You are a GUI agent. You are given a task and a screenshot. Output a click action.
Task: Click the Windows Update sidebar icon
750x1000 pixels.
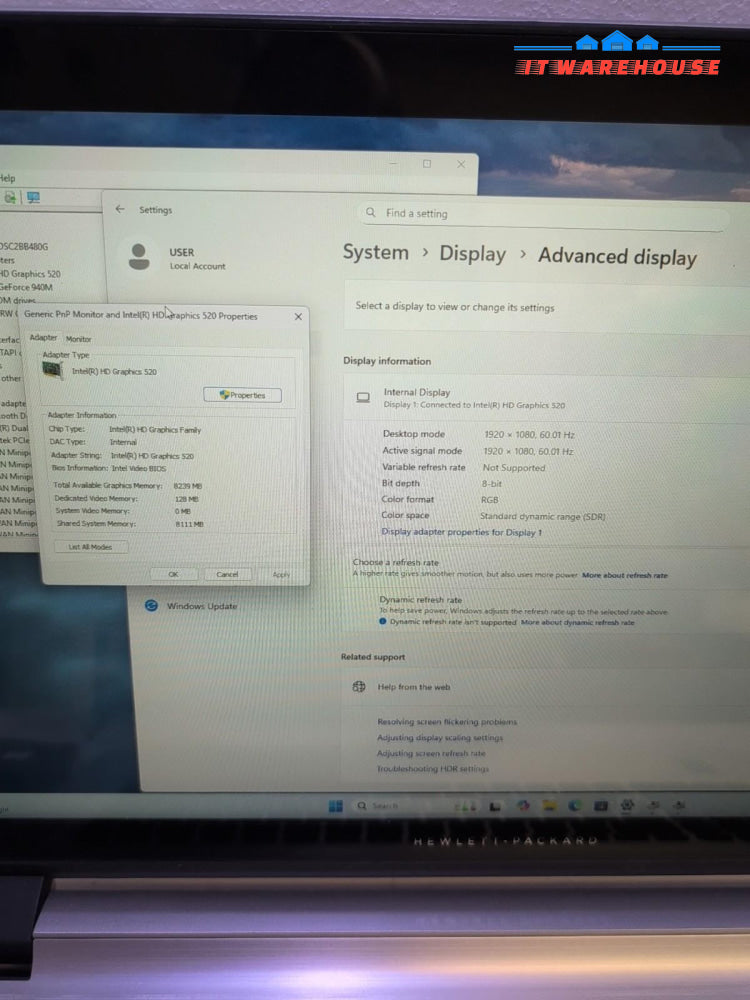[x=151, y=605]
